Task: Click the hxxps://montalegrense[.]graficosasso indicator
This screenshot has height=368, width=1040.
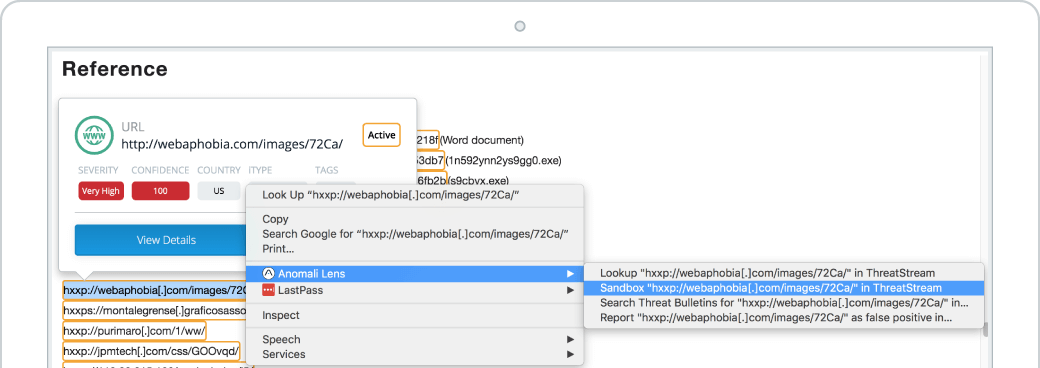Action: point(155,310)
